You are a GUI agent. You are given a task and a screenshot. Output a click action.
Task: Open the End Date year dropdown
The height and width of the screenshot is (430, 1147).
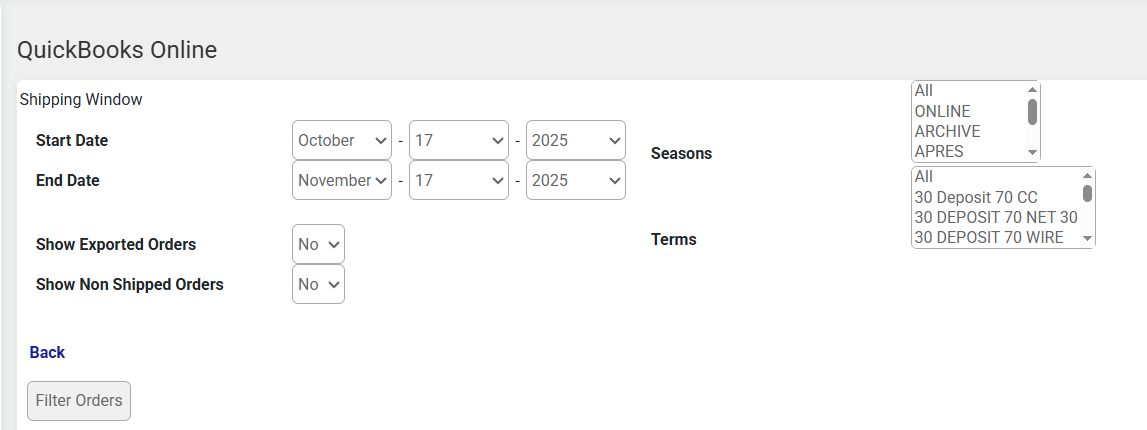click(576, 180)
